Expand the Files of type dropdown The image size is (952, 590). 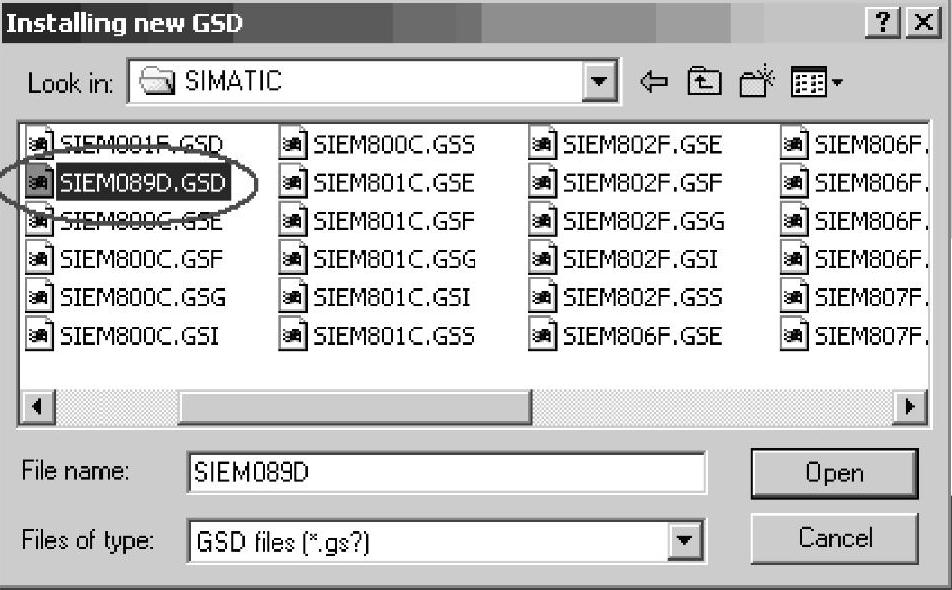(685, 540)
